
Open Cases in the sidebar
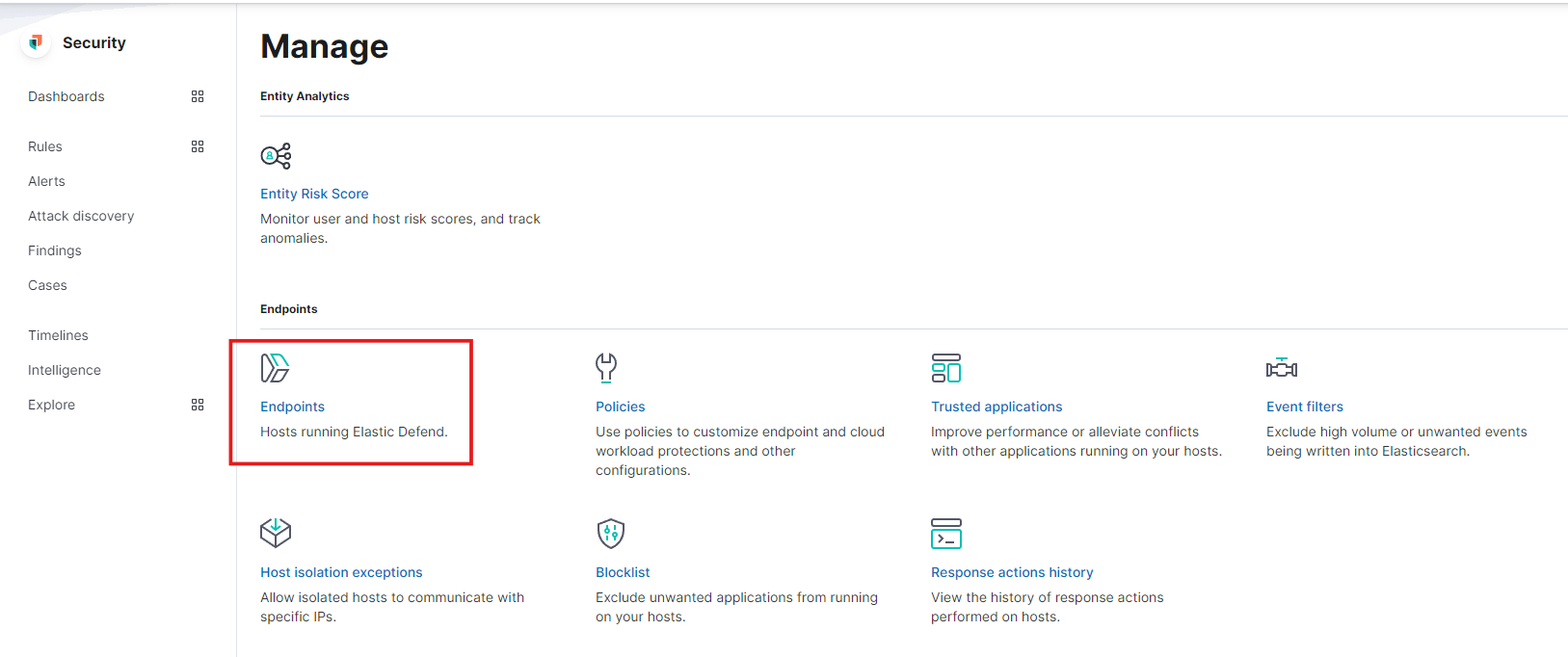[x=47, y=285]
